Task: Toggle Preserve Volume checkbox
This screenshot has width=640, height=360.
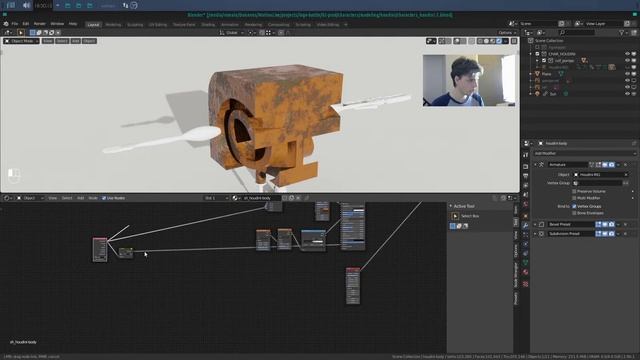Action: [x=574, y=191]
